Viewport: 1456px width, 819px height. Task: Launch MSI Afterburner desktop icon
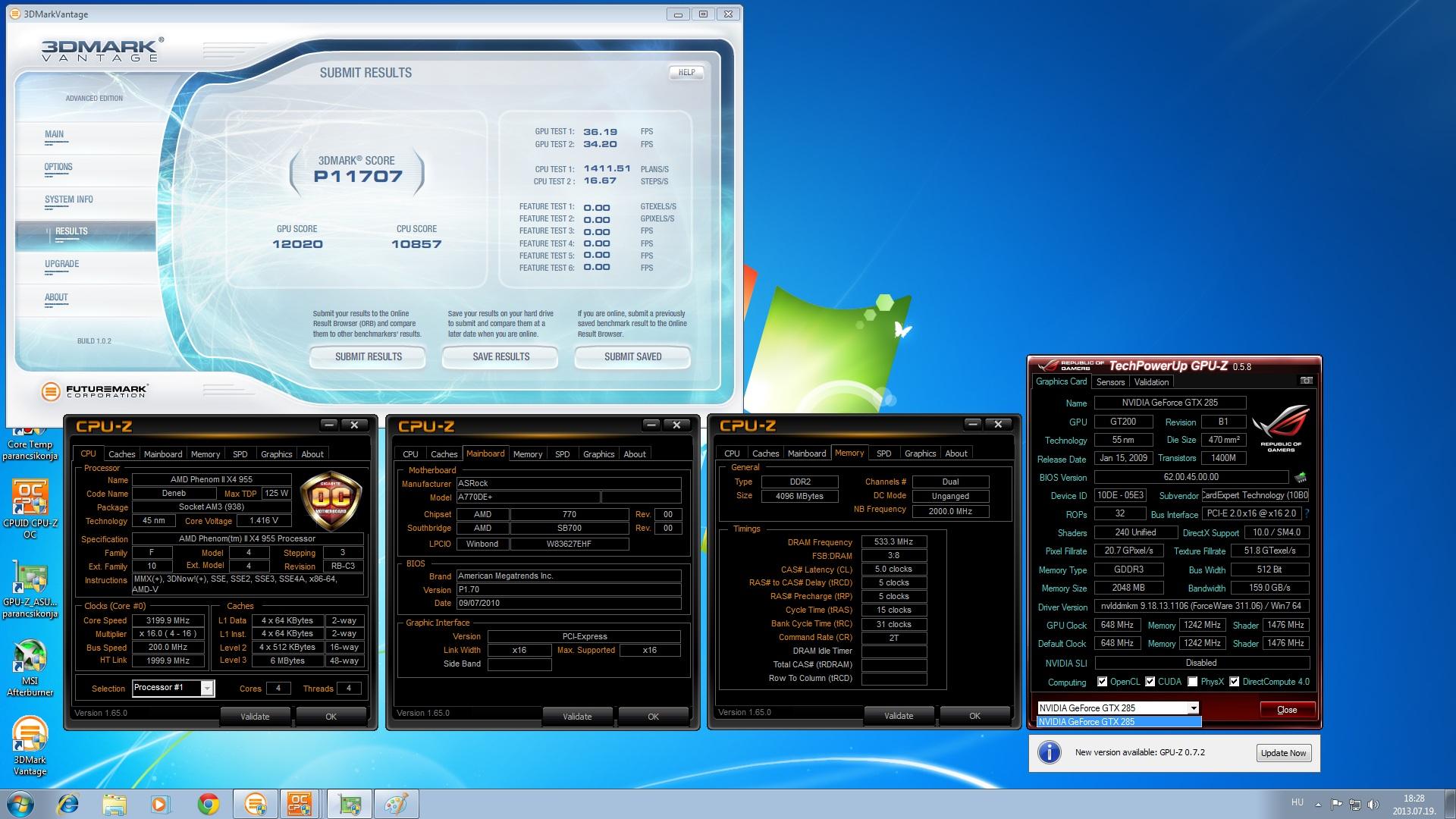coord(30,669)
